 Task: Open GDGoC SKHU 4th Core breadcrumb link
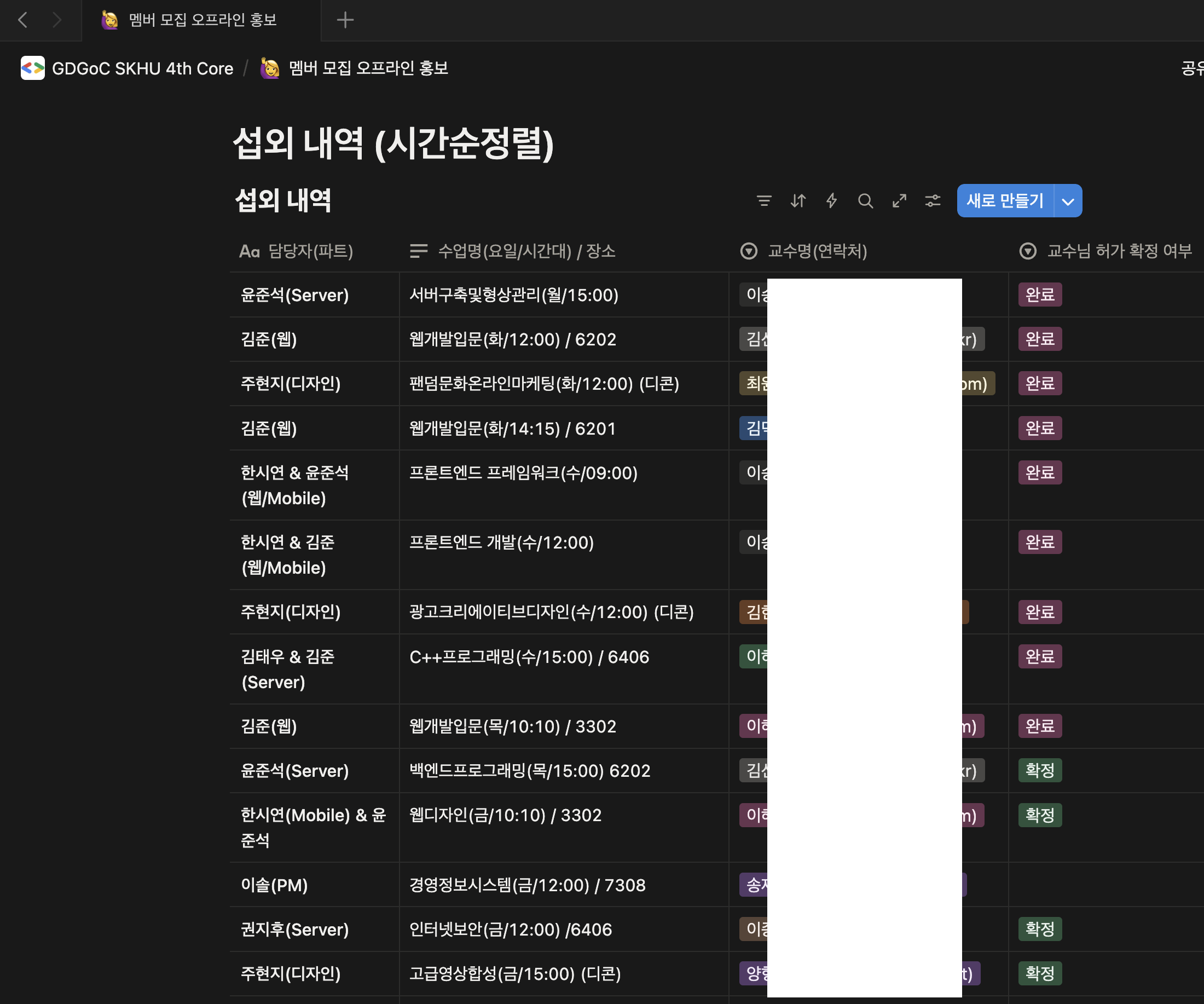click(x=142, y=68)
